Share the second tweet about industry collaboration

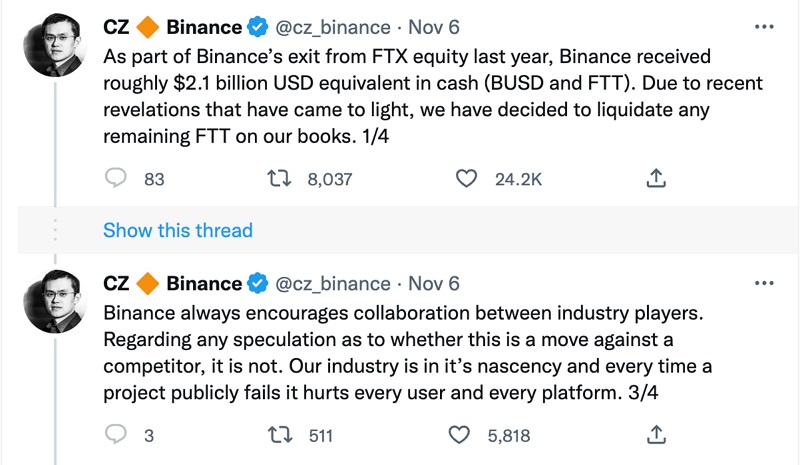point(656,435)
